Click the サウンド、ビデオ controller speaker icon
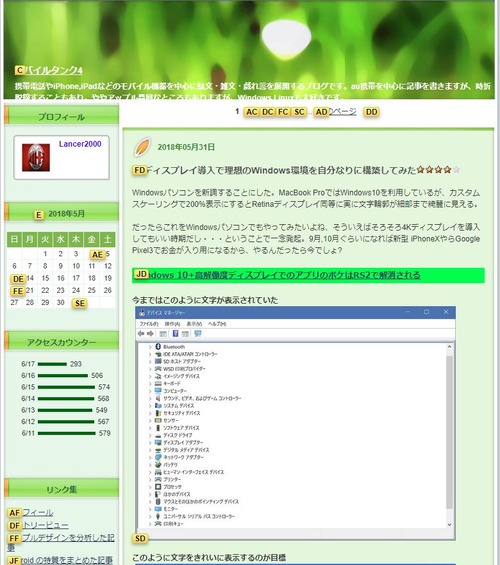This screenshot has height=565, width=500. point(158,398)
